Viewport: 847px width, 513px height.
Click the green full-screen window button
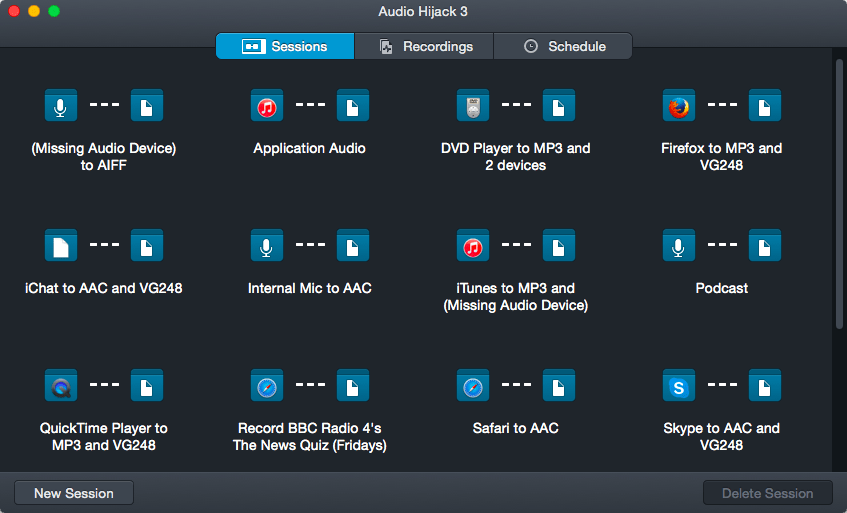click(x=54, y=11)
